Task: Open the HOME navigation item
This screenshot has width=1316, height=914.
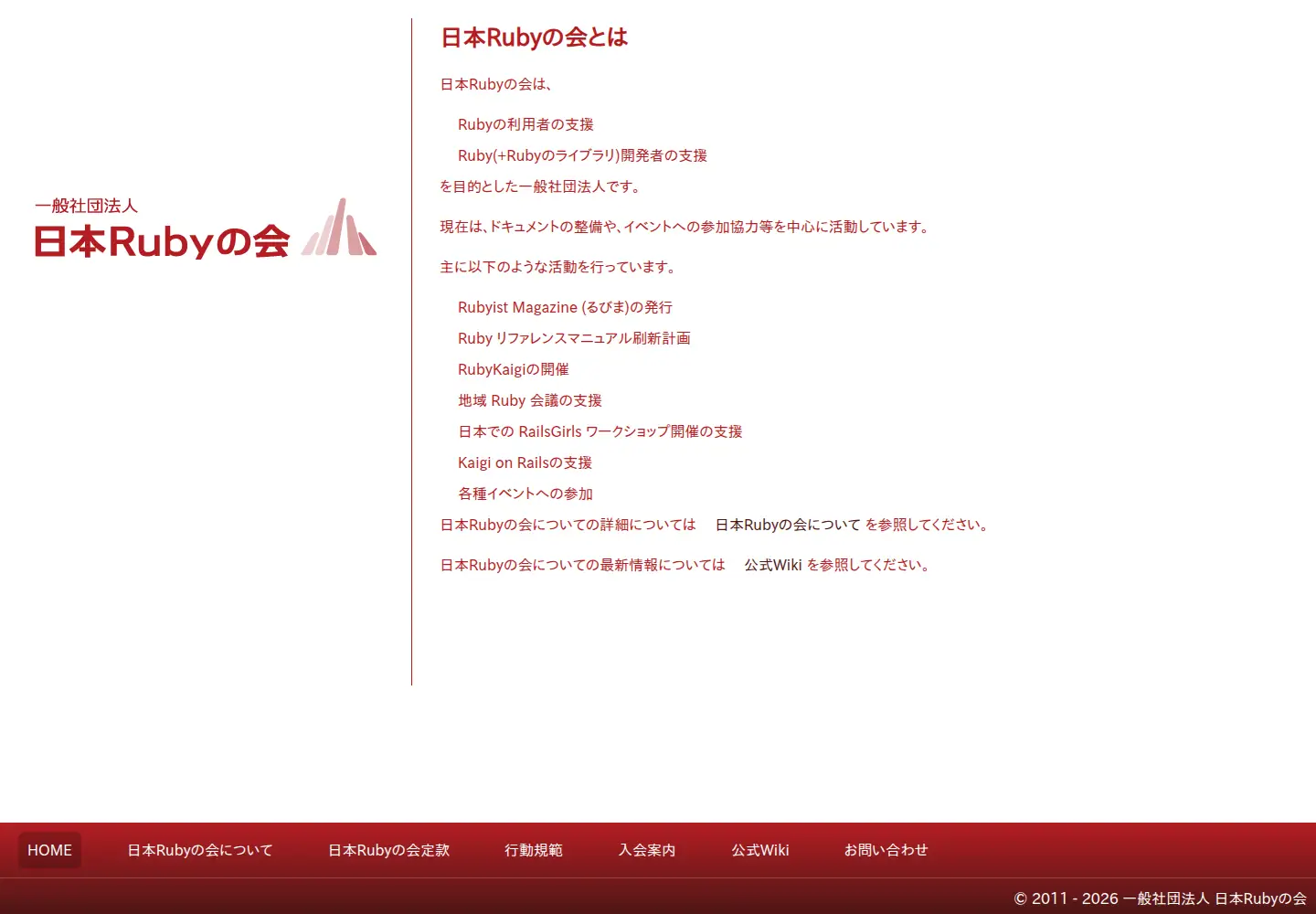Action: point(49,850)
